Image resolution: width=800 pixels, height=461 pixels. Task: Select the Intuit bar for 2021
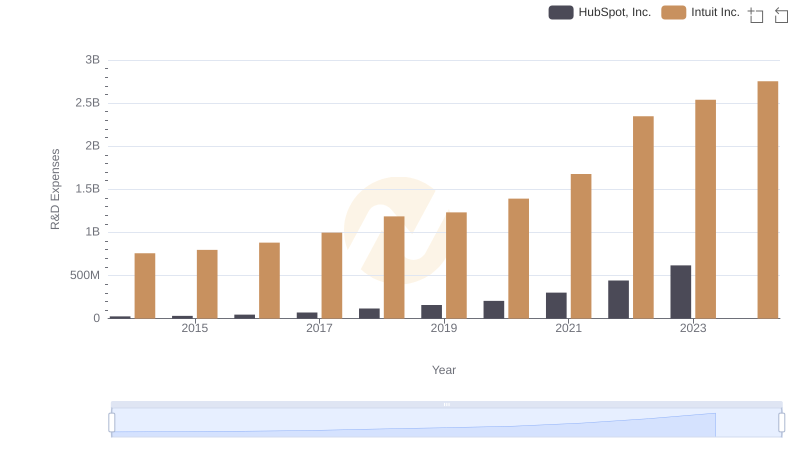click(x=581, y=246)
